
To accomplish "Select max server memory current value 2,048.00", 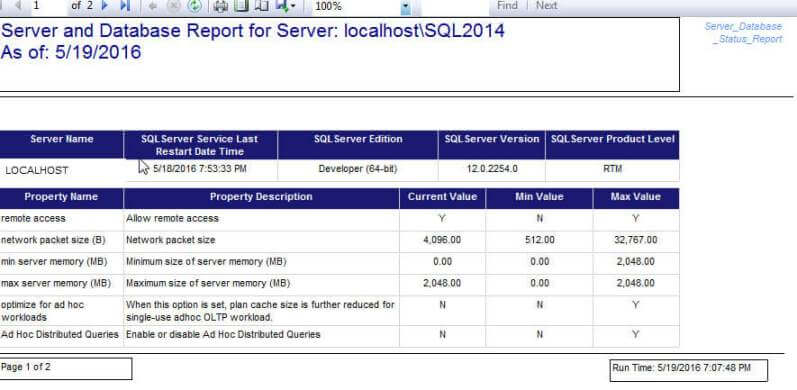I will click(442, 283).
